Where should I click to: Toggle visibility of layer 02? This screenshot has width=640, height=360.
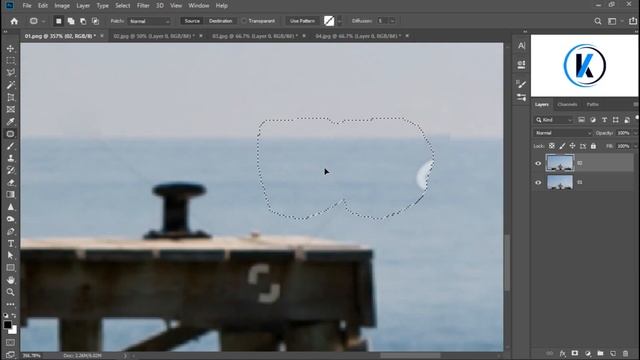coord(538,163)
